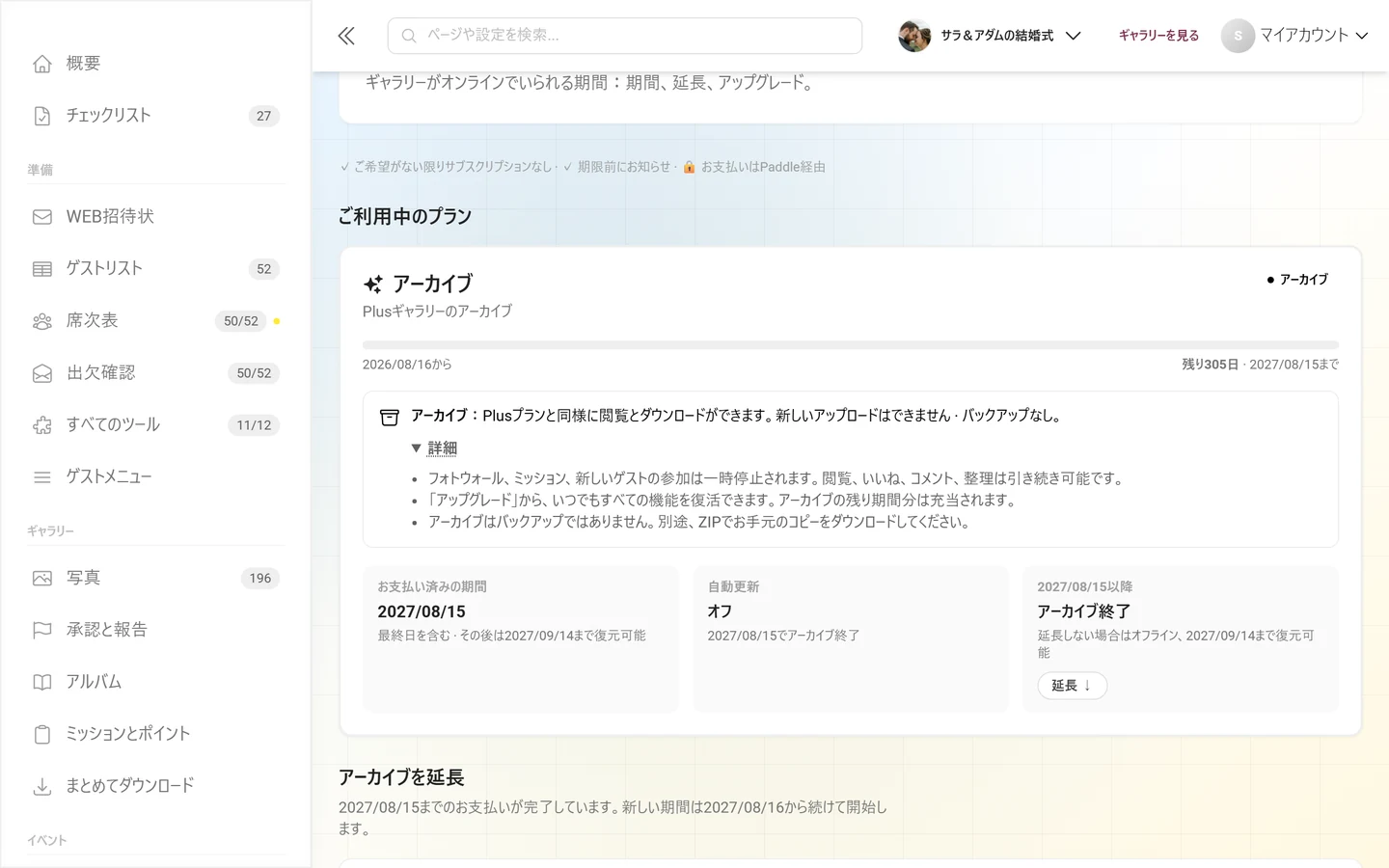1389x868 pixels.
Task: Click the clipboard icon for ミッションとポイント
Action: point(42,735)
